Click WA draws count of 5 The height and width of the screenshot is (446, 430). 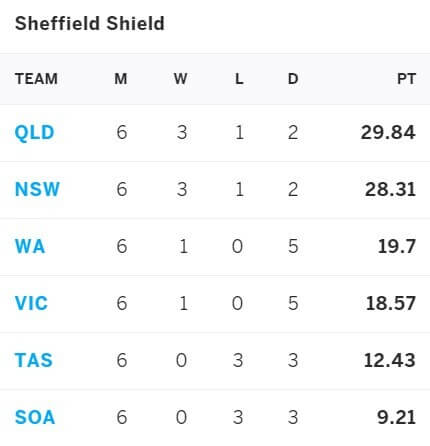293,246
